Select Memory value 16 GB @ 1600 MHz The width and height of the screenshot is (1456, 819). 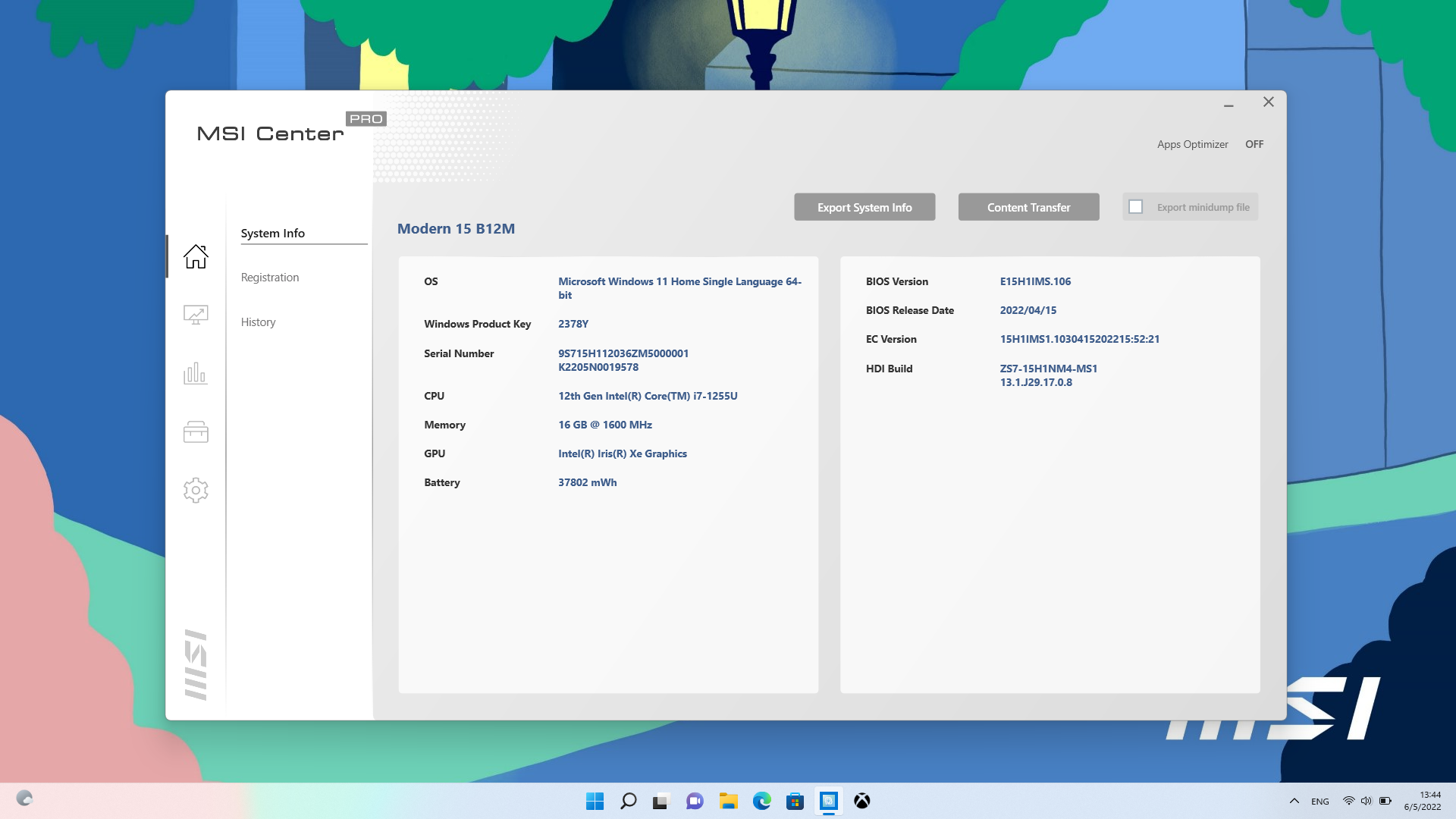(x=605, y=425)
